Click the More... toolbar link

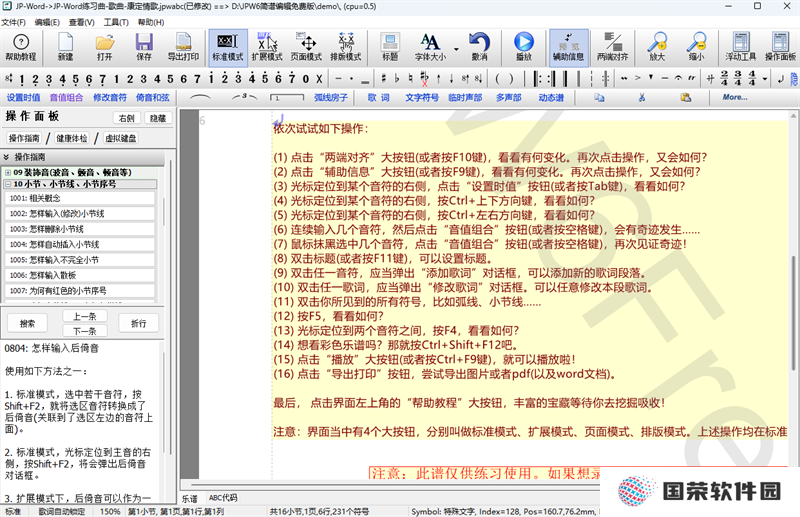735,97
